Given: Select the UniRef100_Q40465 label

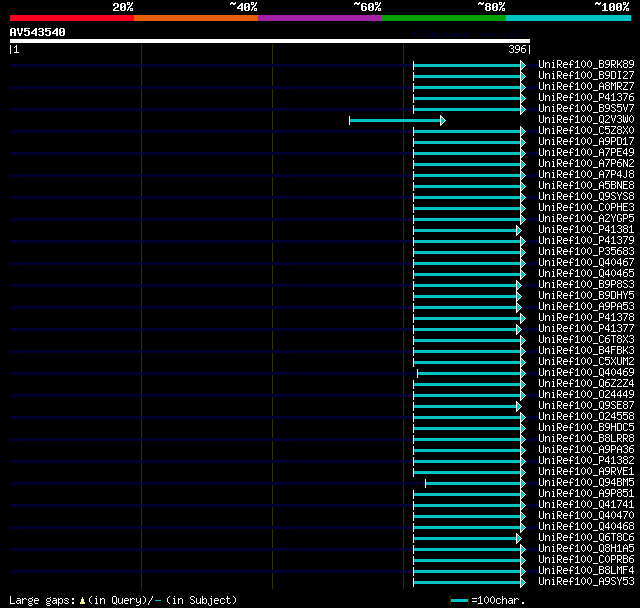Looking at the screenshot, I should pos(586,274).
